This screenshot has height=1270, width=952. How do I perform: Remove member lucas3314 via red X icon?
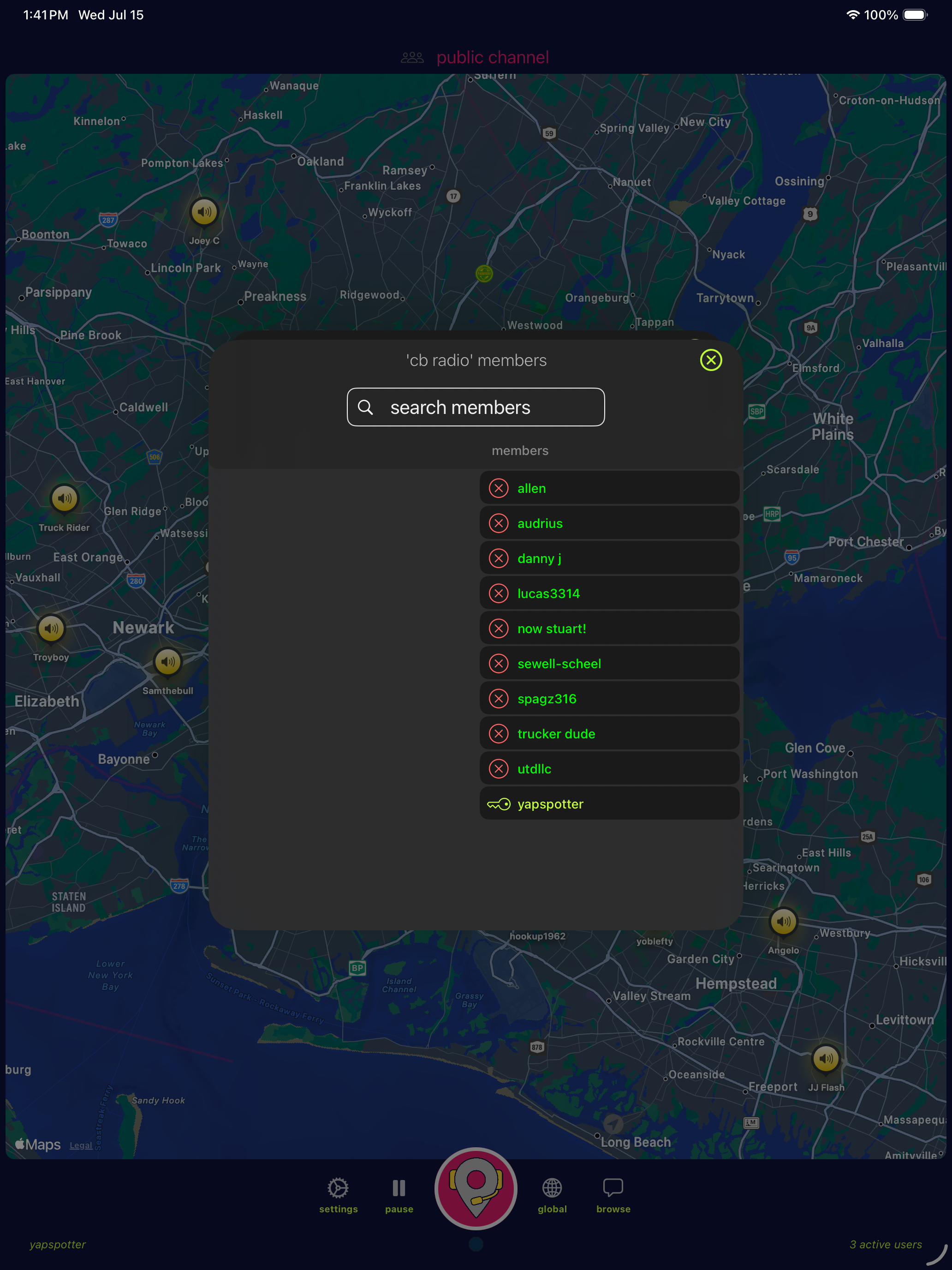click(498, 593)
